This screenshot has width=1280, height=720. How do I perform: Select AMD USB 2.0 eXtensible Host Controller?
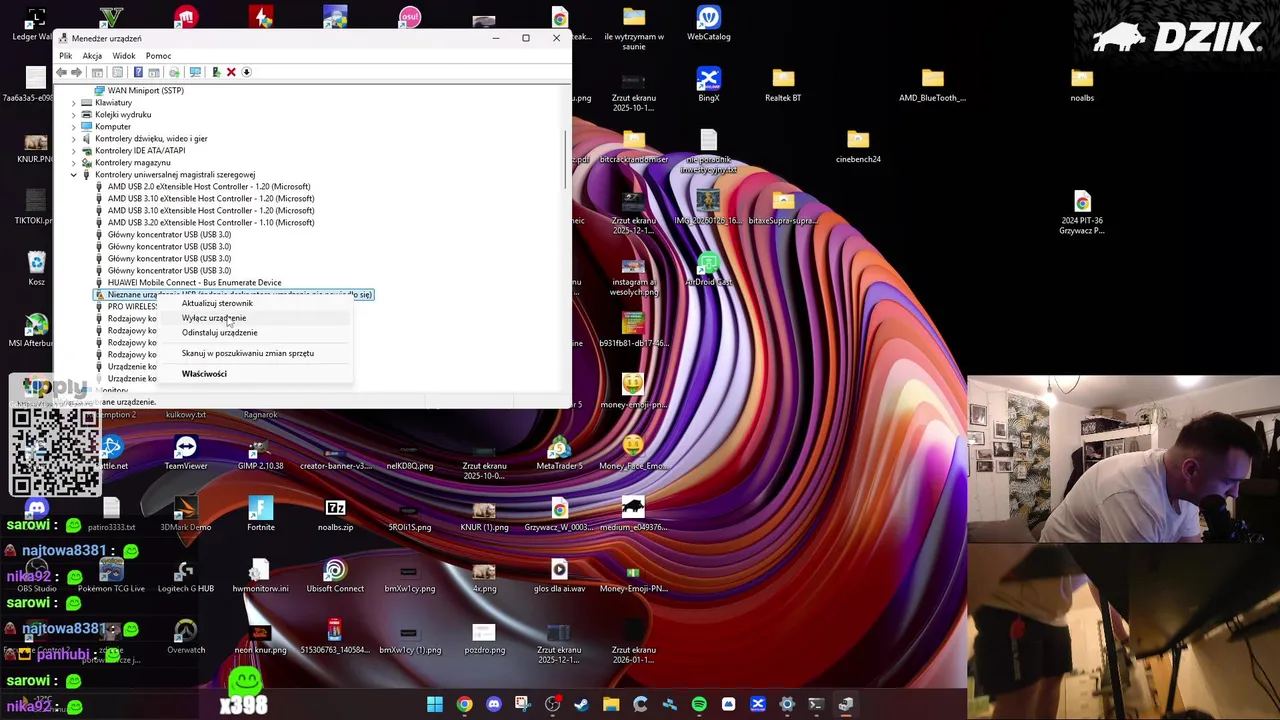pos(209,187)
